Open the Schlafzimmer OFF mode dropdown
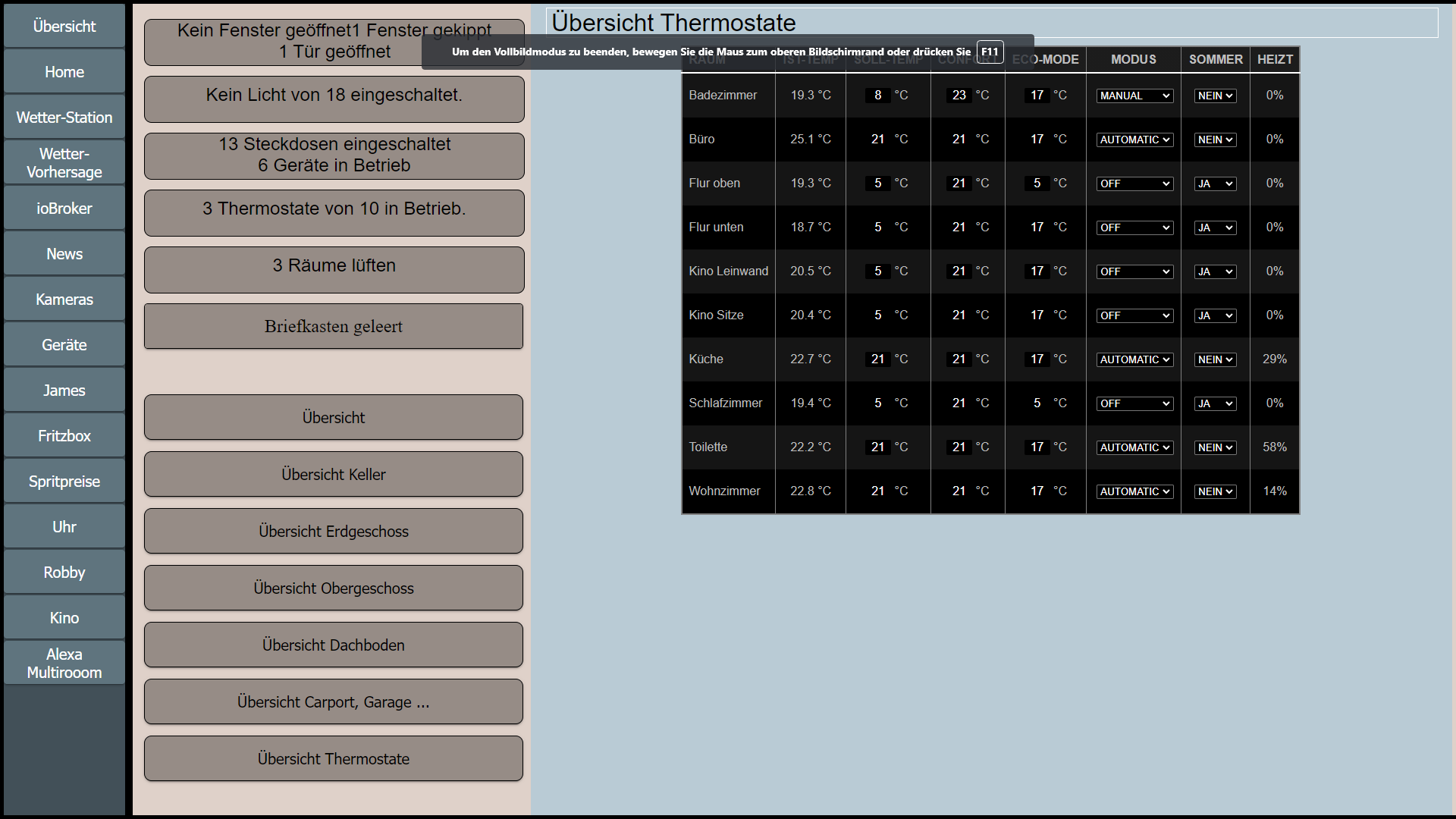The height and width of the screenshot is (819, 1456). [x=1134, y=403]
